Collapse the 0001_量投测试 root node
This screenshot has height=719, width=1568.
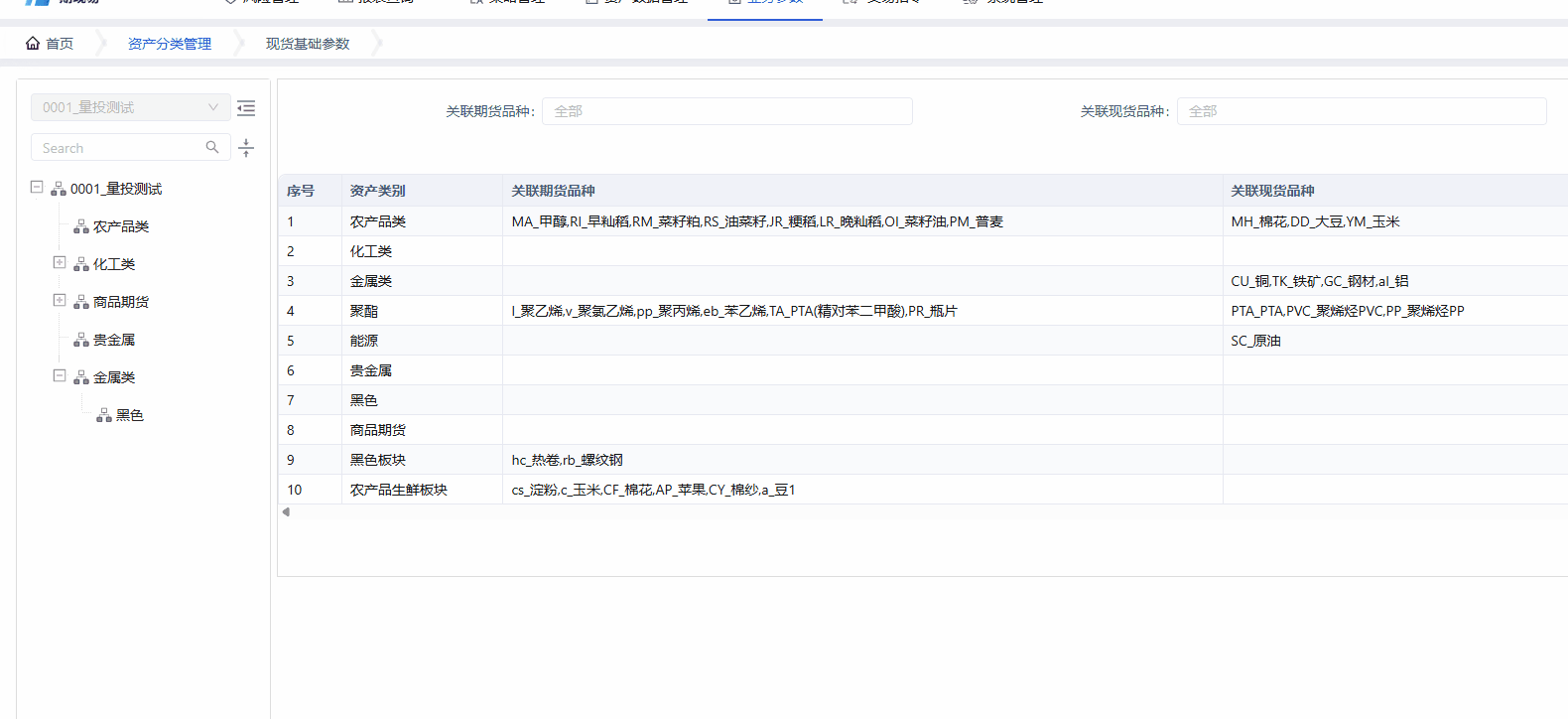pyautogui.click(x=37, y=188)
